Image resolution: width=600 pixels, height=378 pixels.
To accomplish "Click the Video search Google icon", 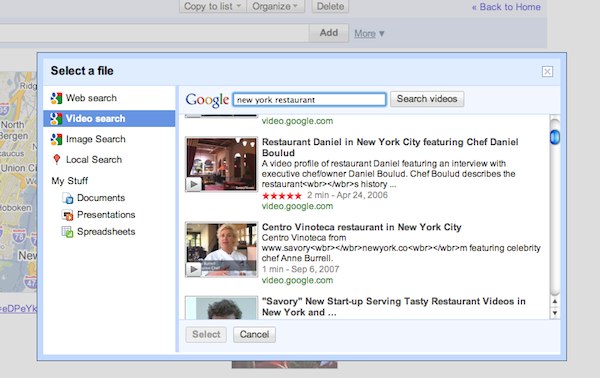I will point(56,119).
